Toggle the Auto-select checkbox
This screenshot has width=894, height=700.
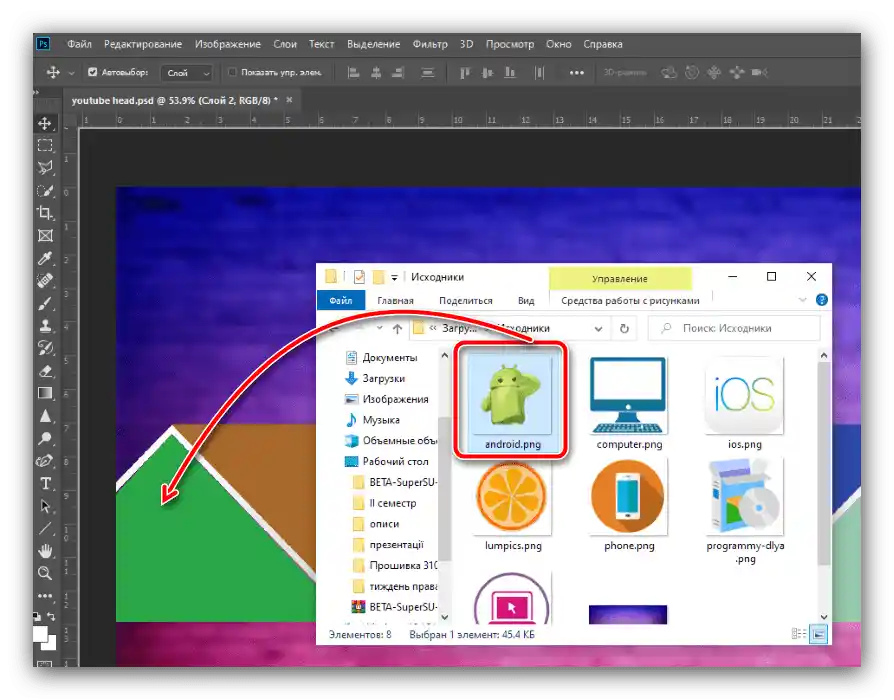[92, 72]
